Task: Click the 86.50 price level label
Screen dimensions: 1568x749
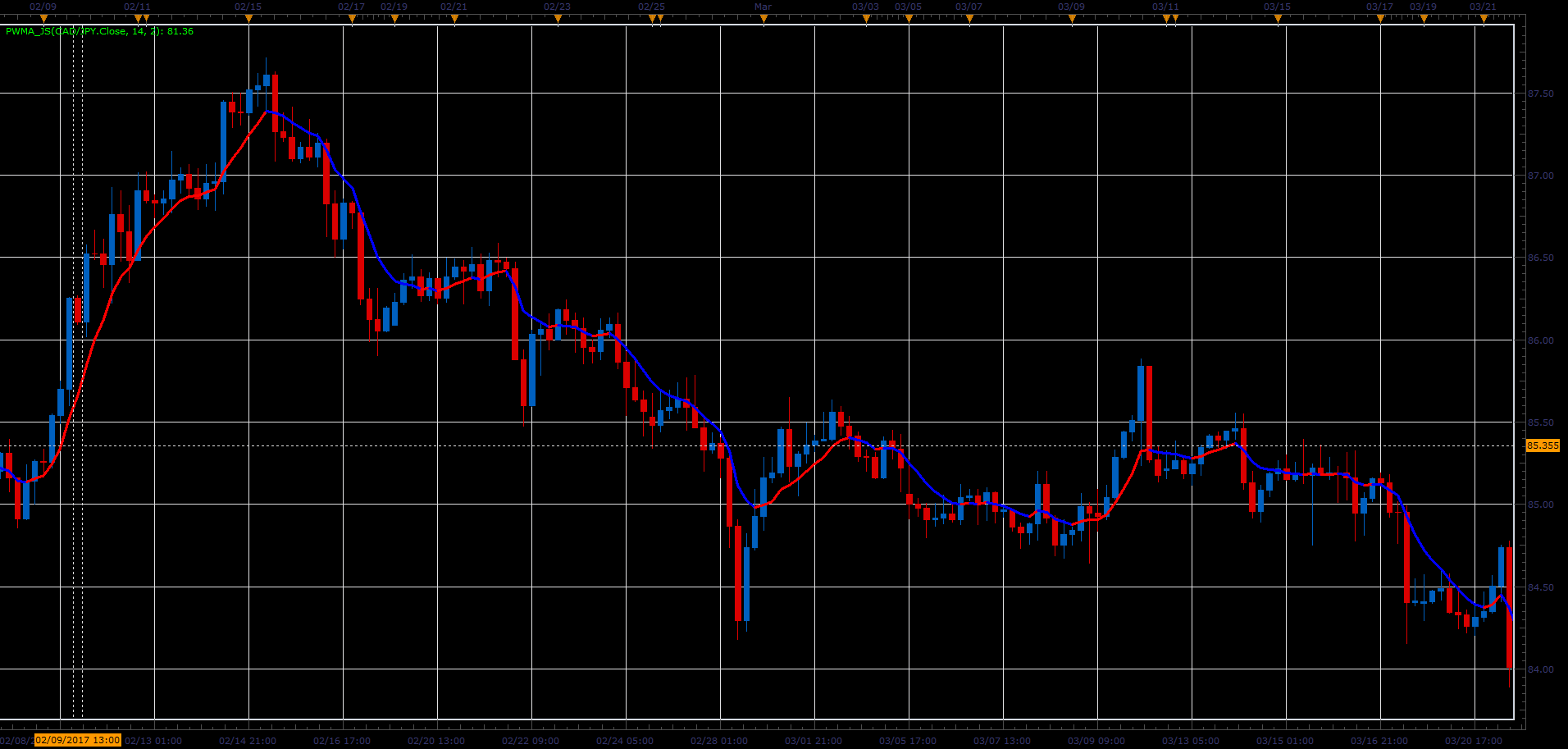Action: 1541,258
